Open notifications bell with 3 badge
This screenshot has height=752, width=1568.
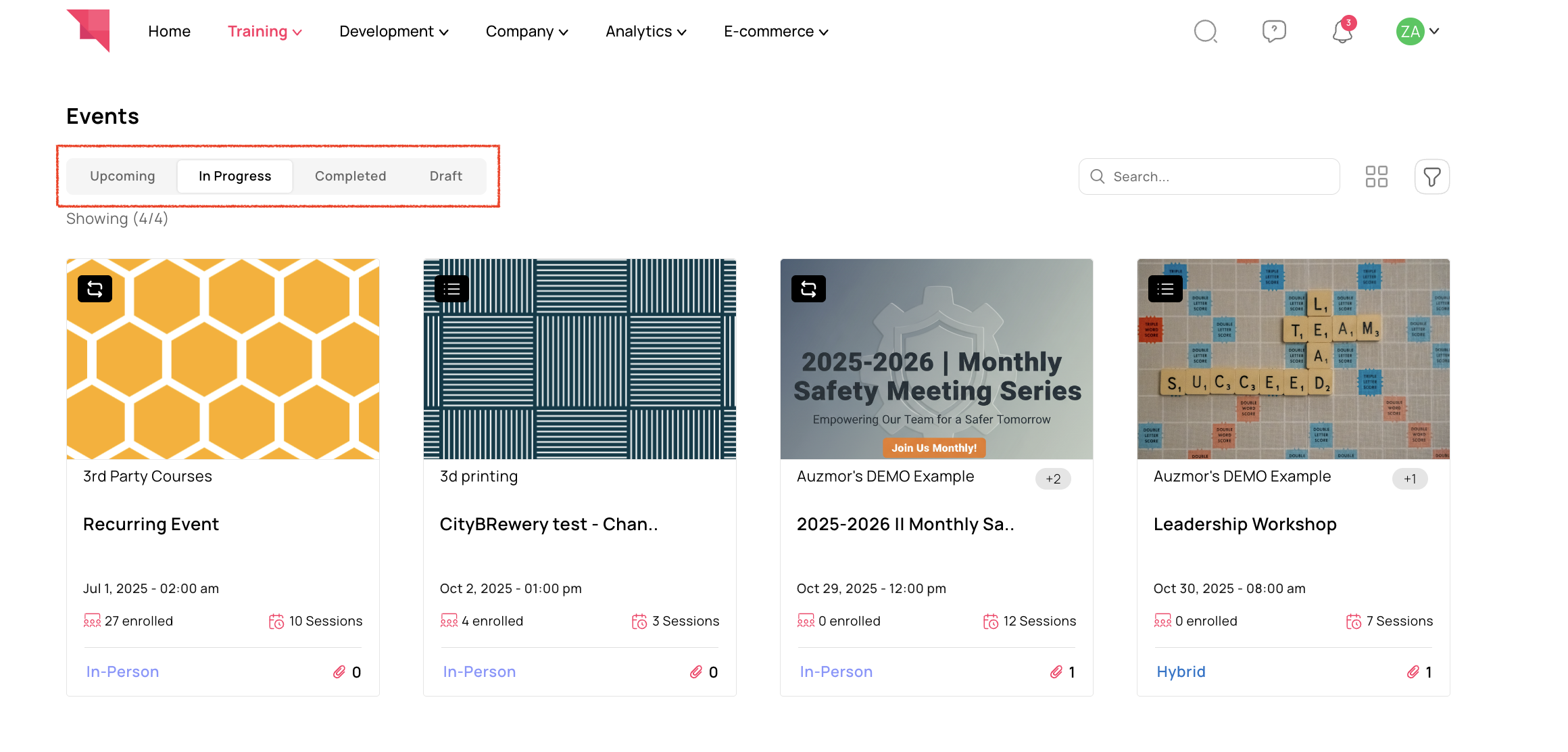tap(1342, 31)
